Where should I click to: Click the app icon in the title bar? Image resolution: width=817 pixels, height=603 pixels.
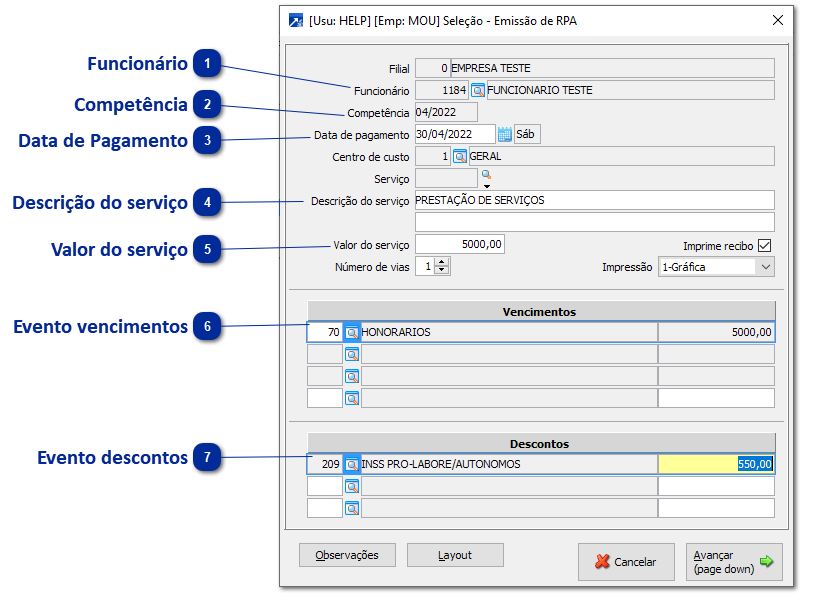click(x=296, y=21)
